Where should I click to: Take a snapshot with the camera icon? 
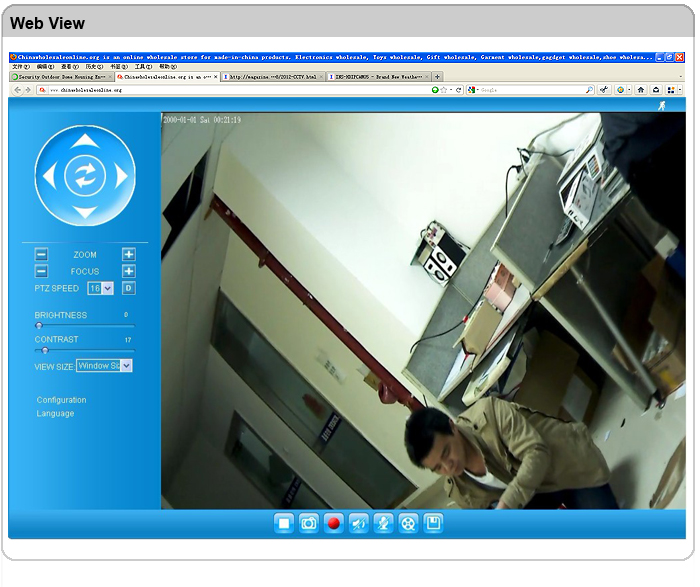pyautogui.click(x=309, y=523)
